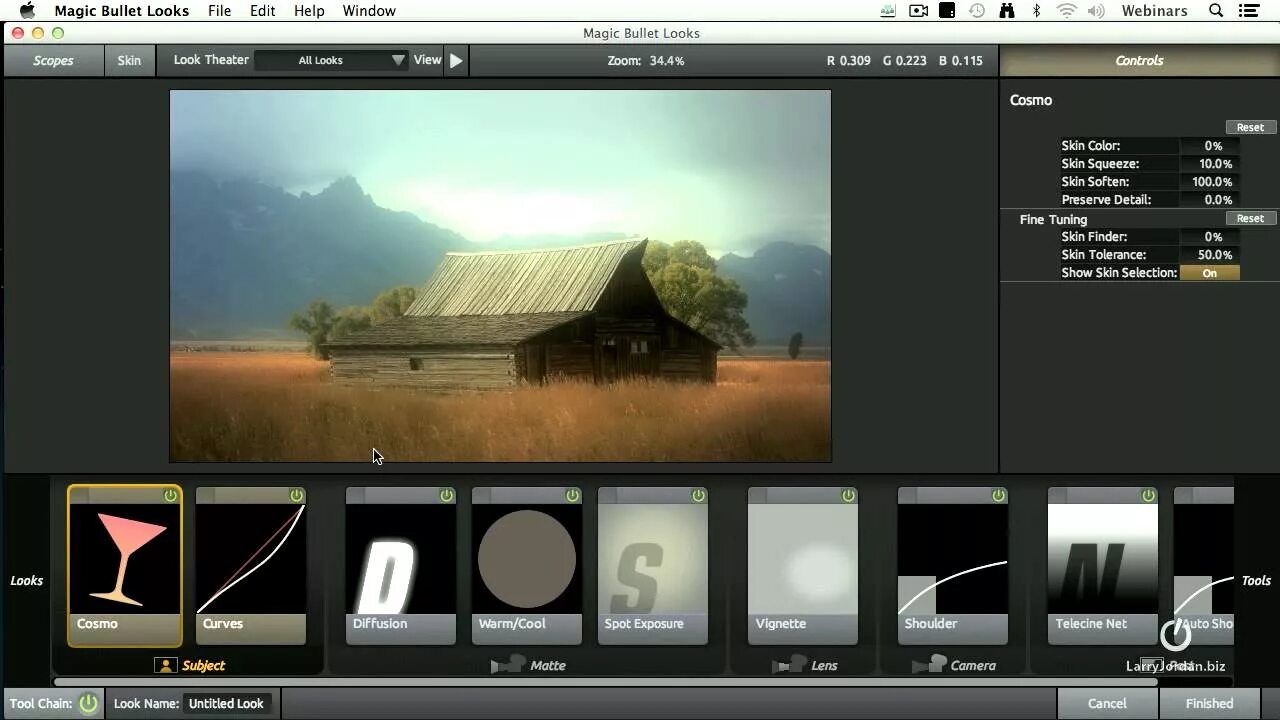This screenshot has width=1280, height=720.
Task: Select the Warm/Cool tool
Action: click(x=527, y=560)
